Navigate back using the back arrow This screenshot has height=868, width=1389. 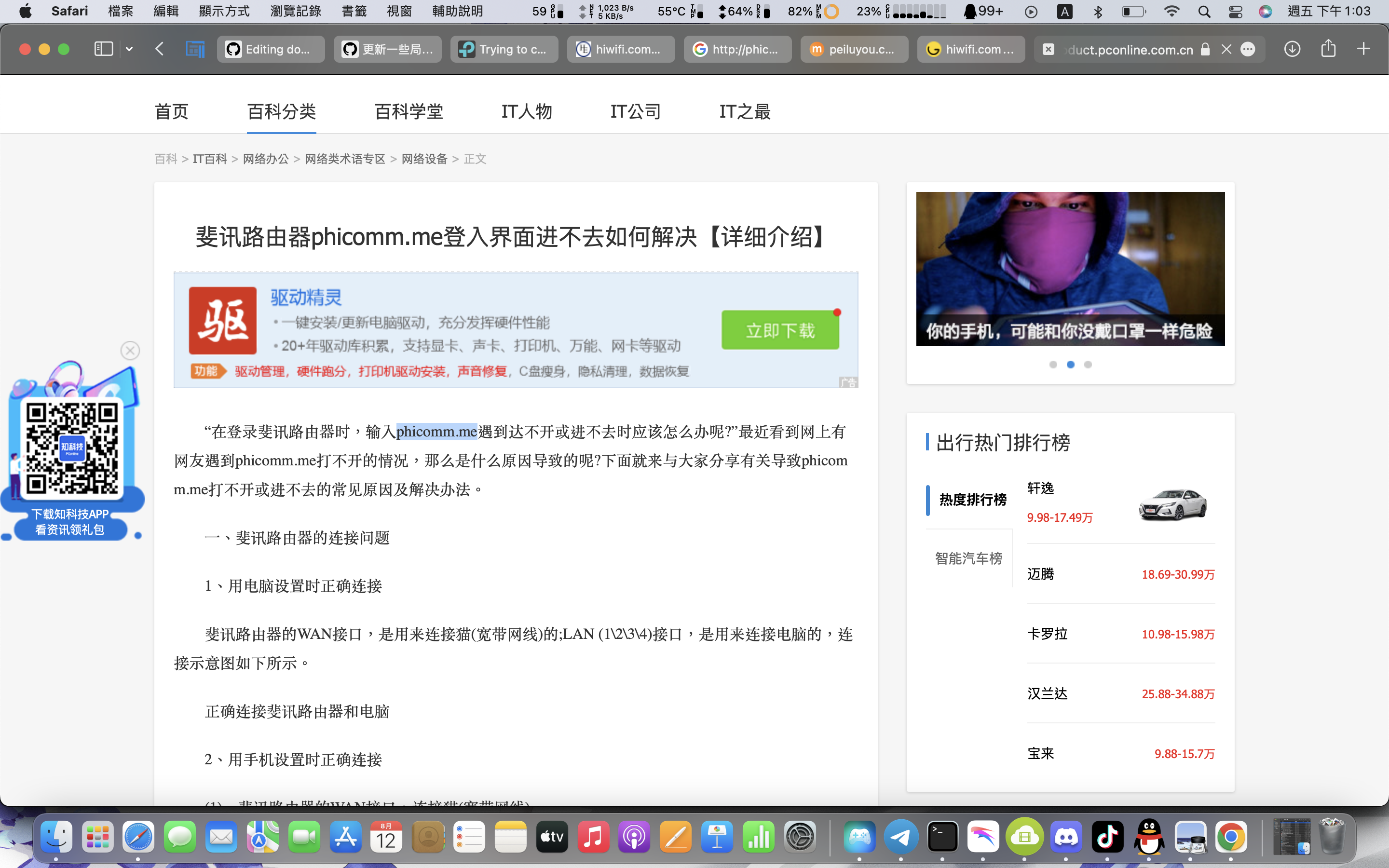click(160, 49)
